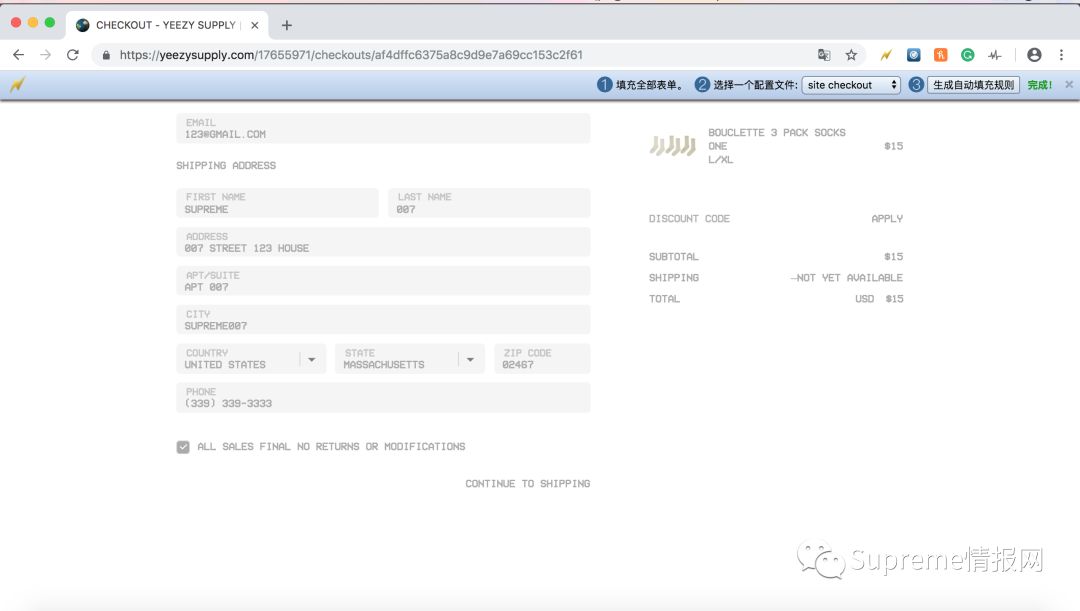This screenshot has width=1080, height=611.
Task: Click the L/XL size text
Action: pos(720,160)
